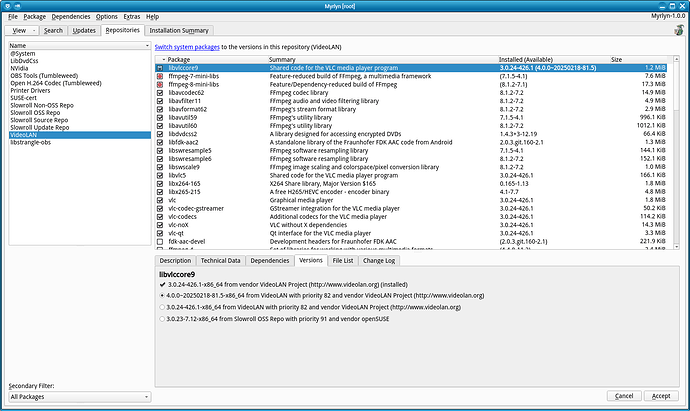690x411 pixels.
Task: Click the Accept button
Action: (x=661, y=396)
